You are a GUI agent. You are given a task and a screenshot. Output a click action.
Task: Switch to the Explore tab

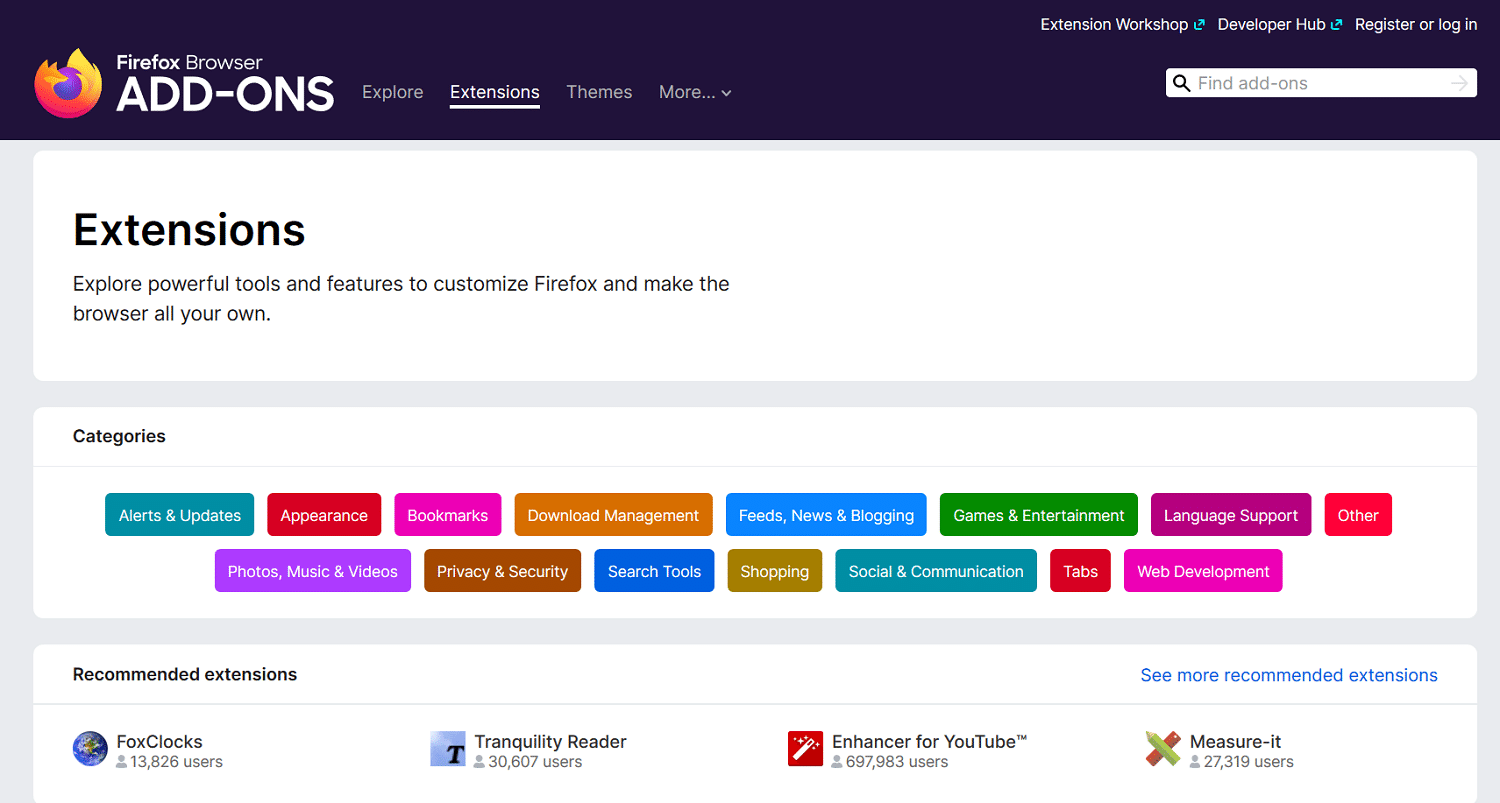[x=392, y=92]
